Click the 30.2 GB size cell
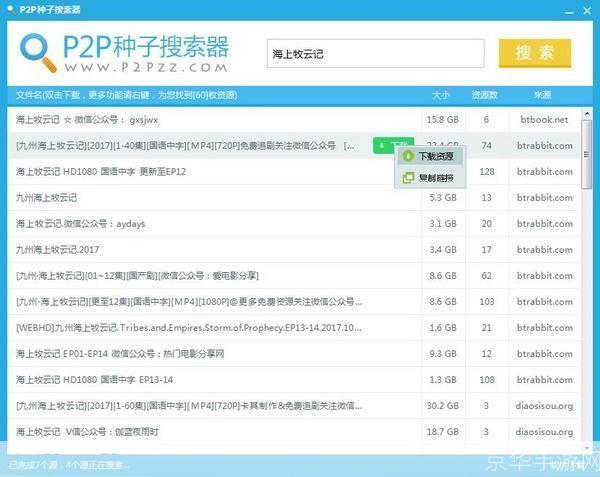 [x=443, y=406]
